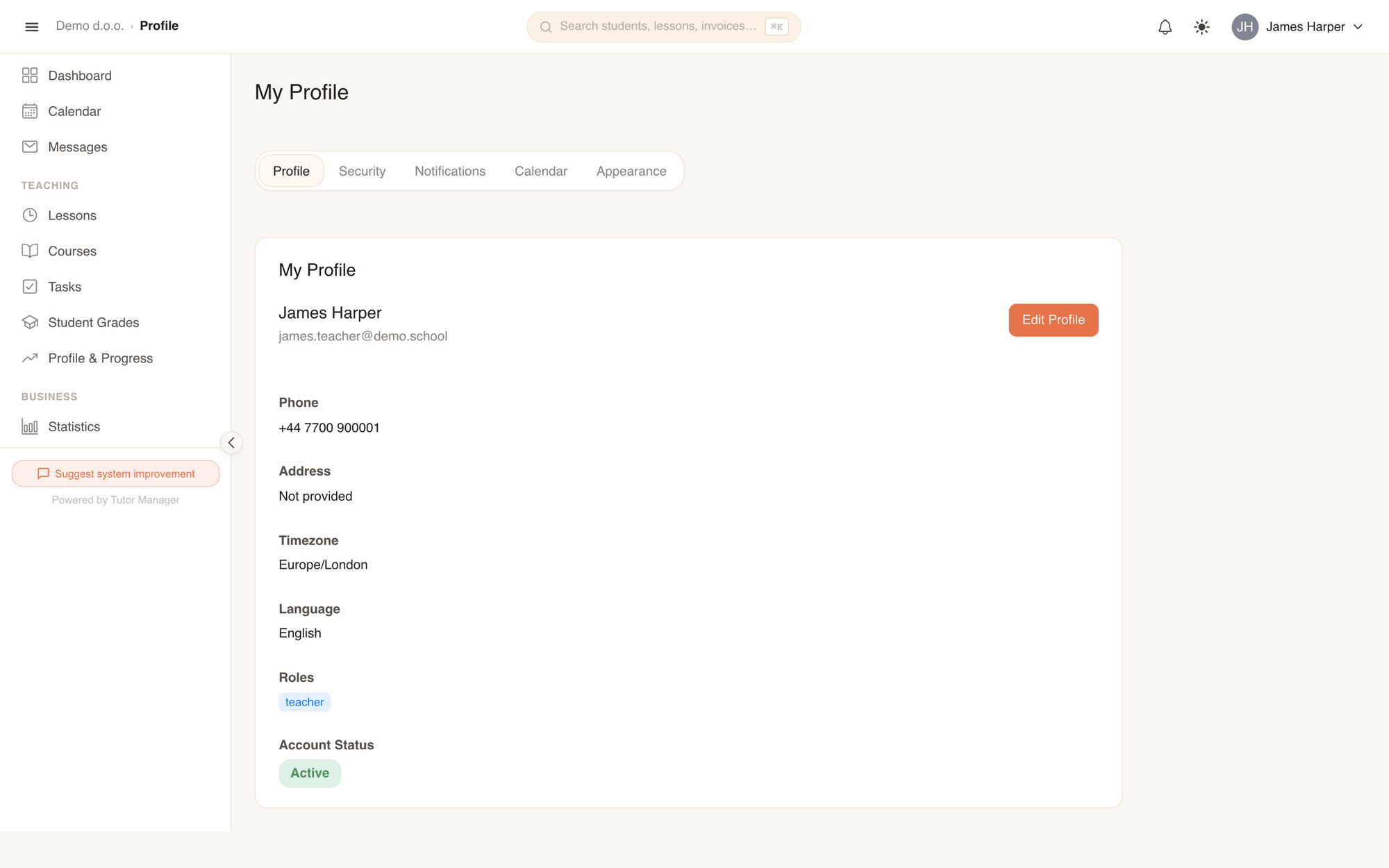Click the ⌘K shortcut badge in search
Image resolution: width=1389 pixels, height=868 pixels.
(x=776, y=27)
